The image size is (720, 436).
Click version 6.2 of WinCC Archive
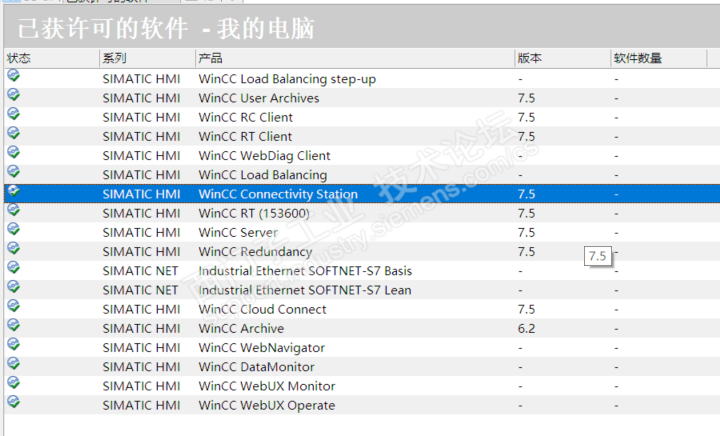(526, 329)
